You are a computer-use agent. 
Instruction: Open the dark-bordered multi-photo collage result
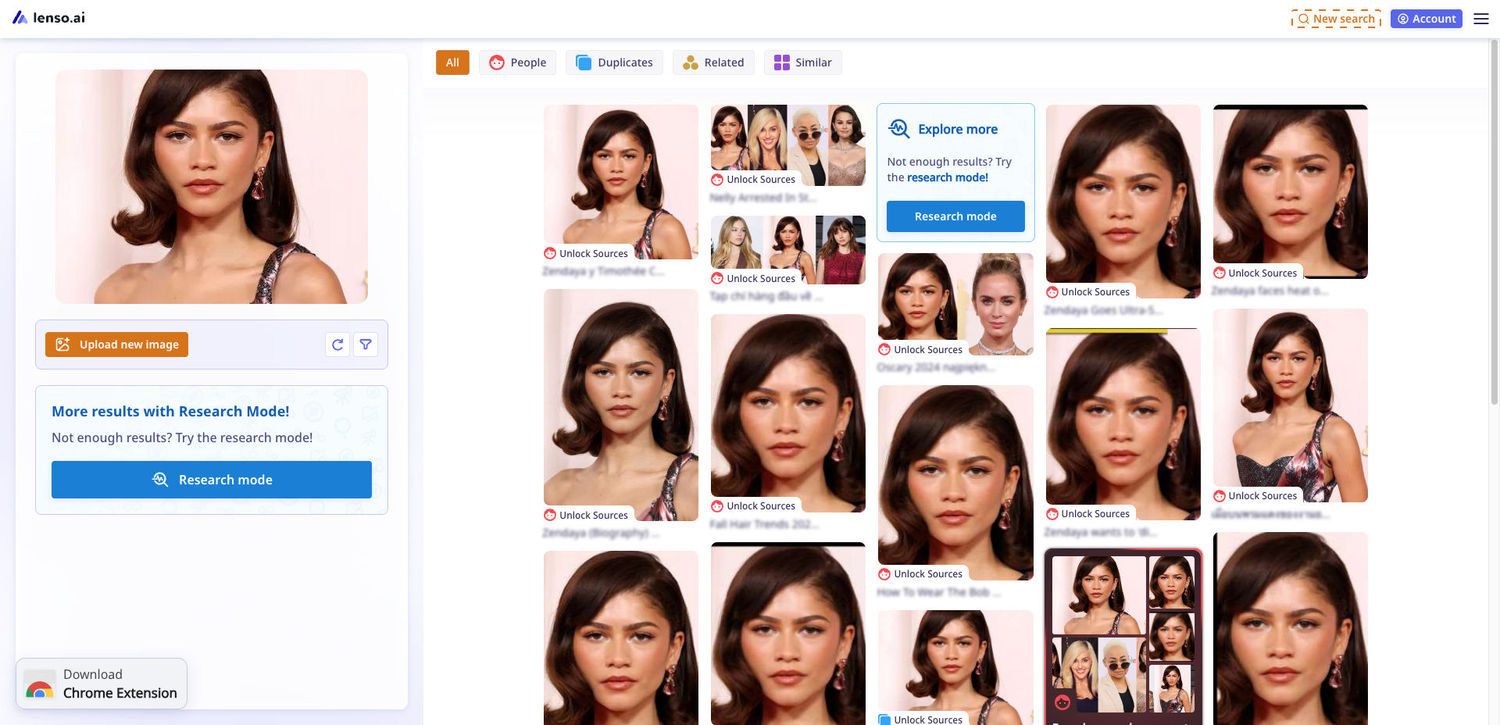tap(1123, 636)
